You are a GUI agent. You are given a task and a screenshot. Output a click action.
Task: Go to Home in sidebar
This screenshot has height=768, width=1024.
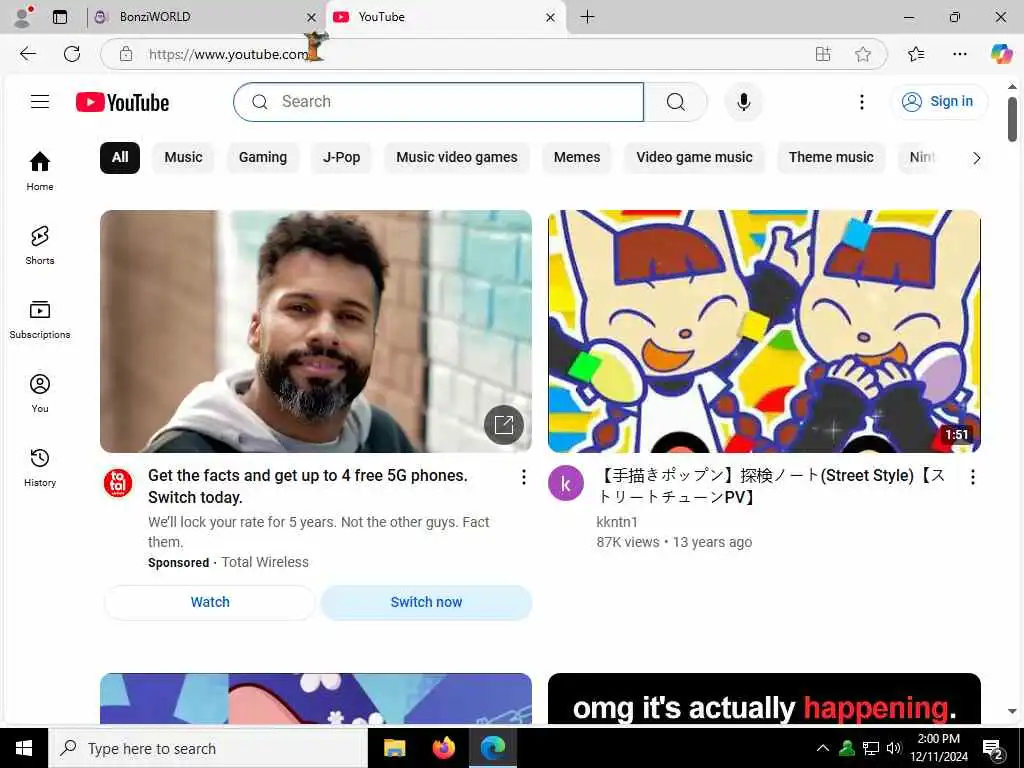[40, 171]
